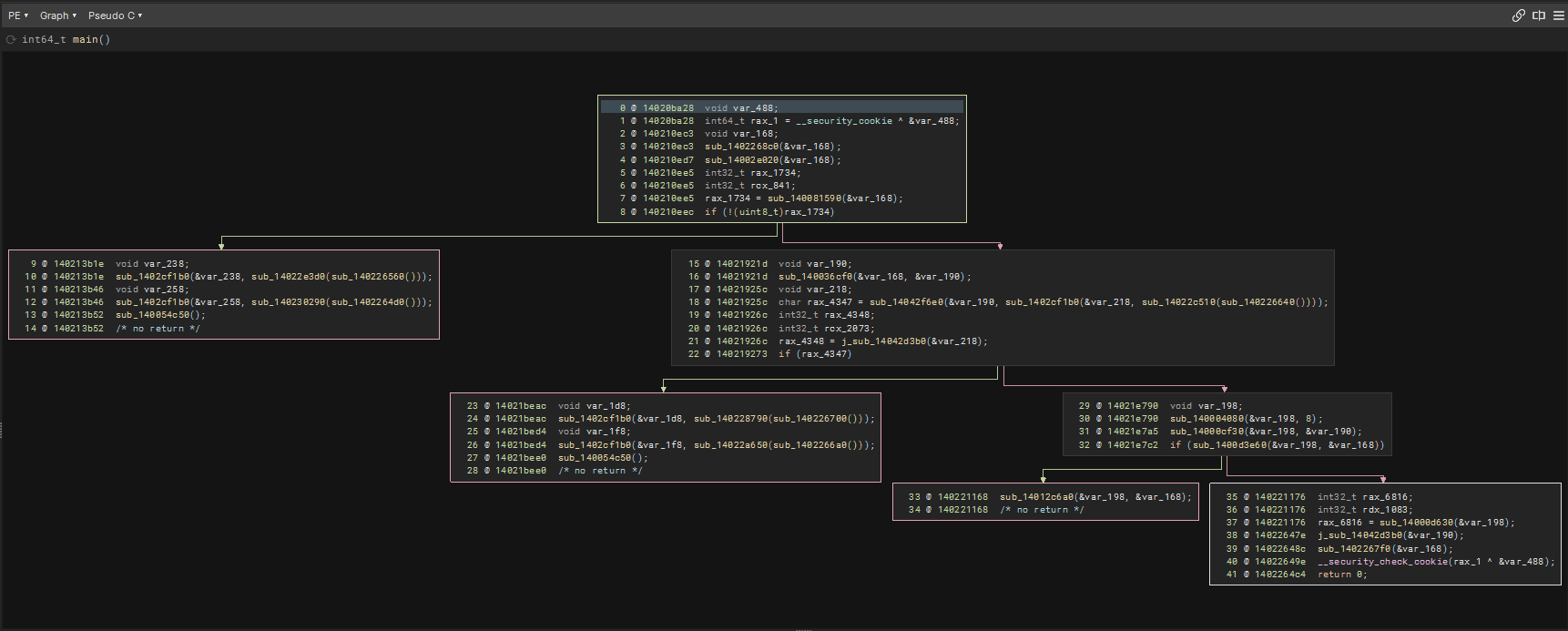This screenshot has width=1568, height=631.
Task: Click the reanalyze icon beside int64_t main()
Action: [x=11, y=40]
